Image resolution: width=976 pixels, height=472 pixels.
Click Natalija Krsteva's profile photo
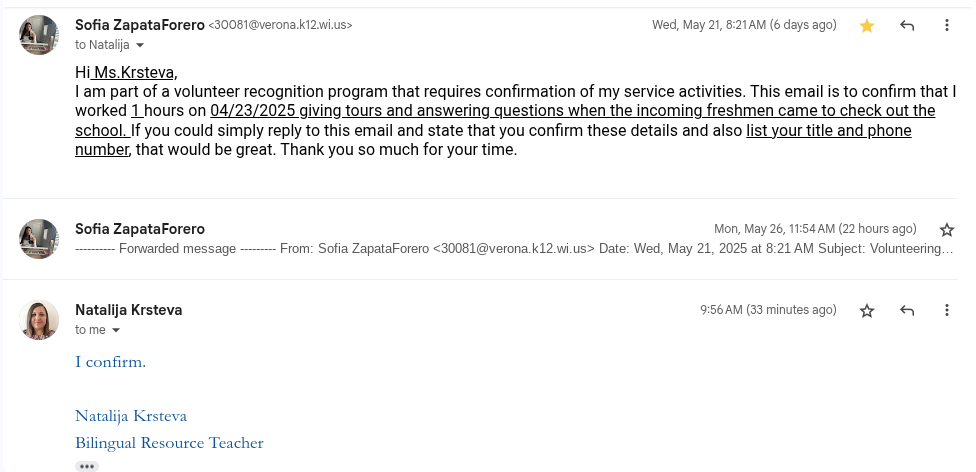(39, 320)
